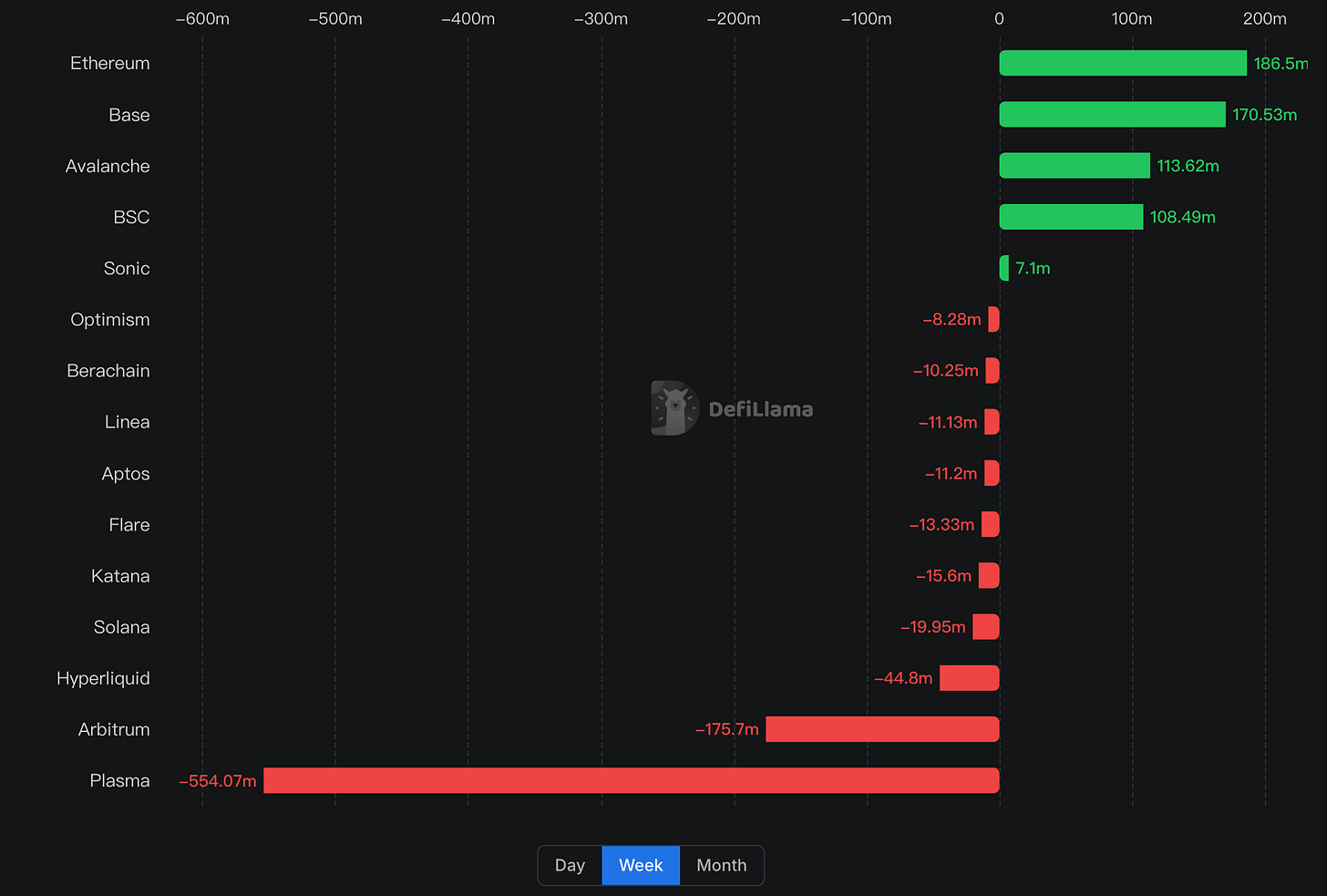Image resolution: width=1327 pixels, height=896 pixels.
Task: Click the 186.5m value label
Action: (1281, 63)
